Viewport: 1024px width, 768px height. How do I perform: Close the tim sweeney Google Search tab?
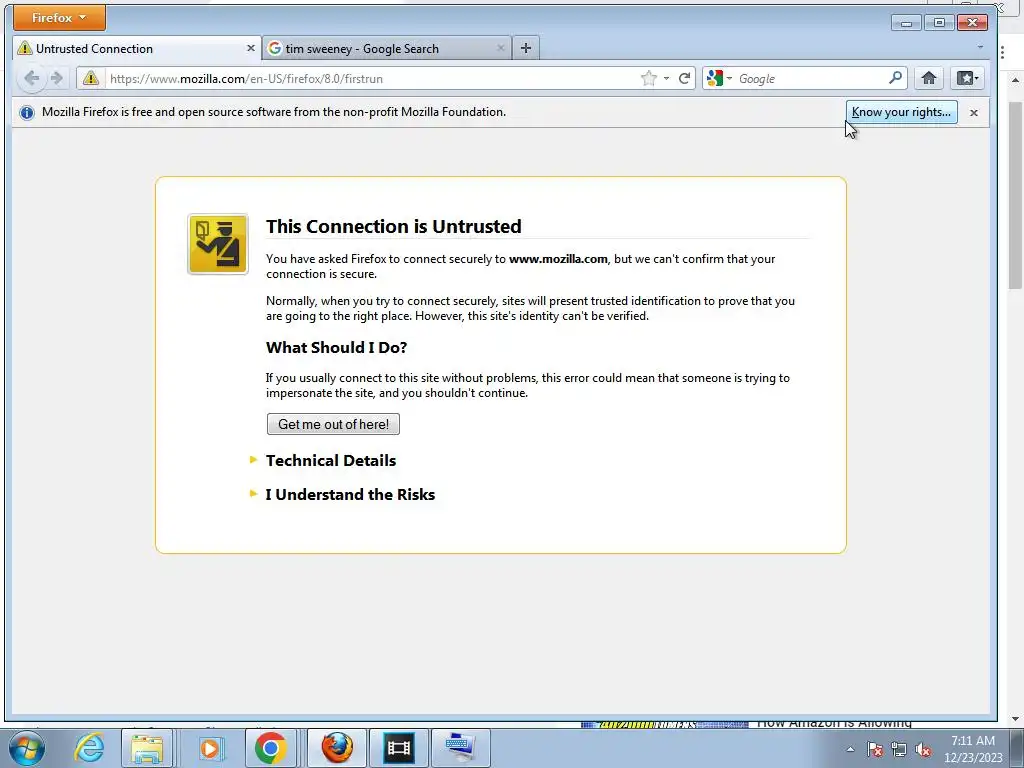pyautogui.click(x=500, y=48)
